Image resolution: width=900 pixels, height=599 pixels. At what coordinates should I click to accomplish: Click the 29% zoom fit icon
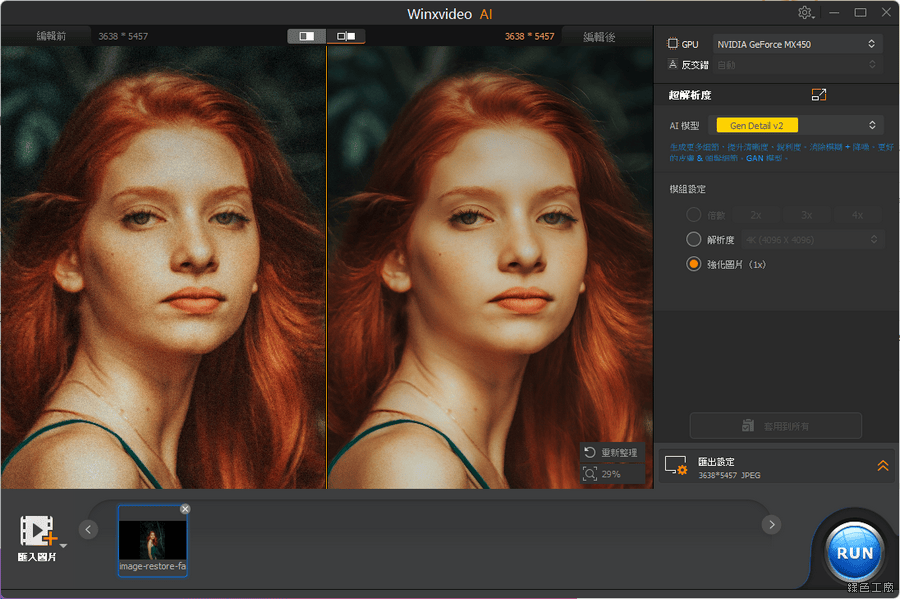pos(590,473)
